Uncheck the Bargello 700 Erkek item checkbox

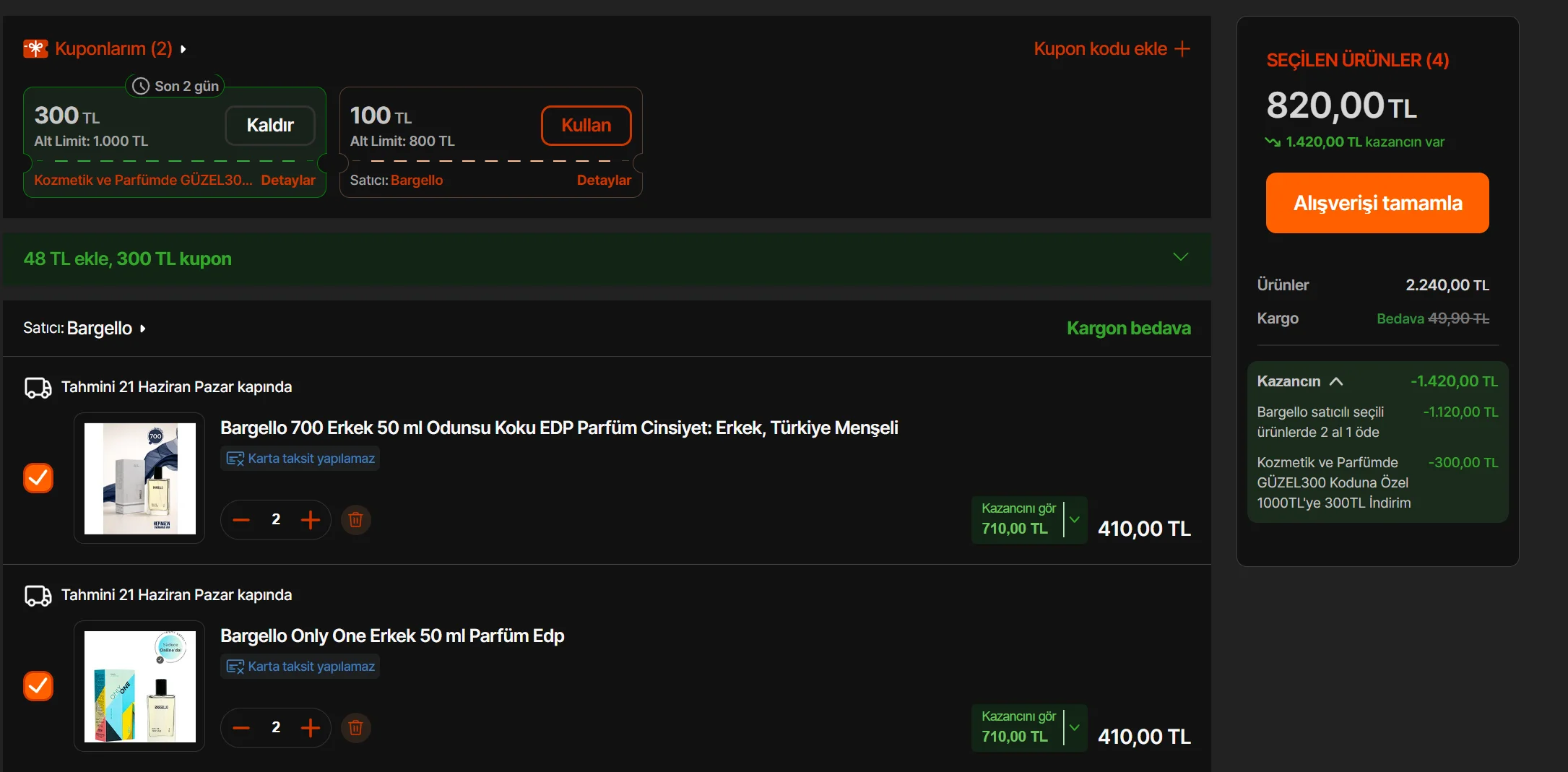click(38, 478)
